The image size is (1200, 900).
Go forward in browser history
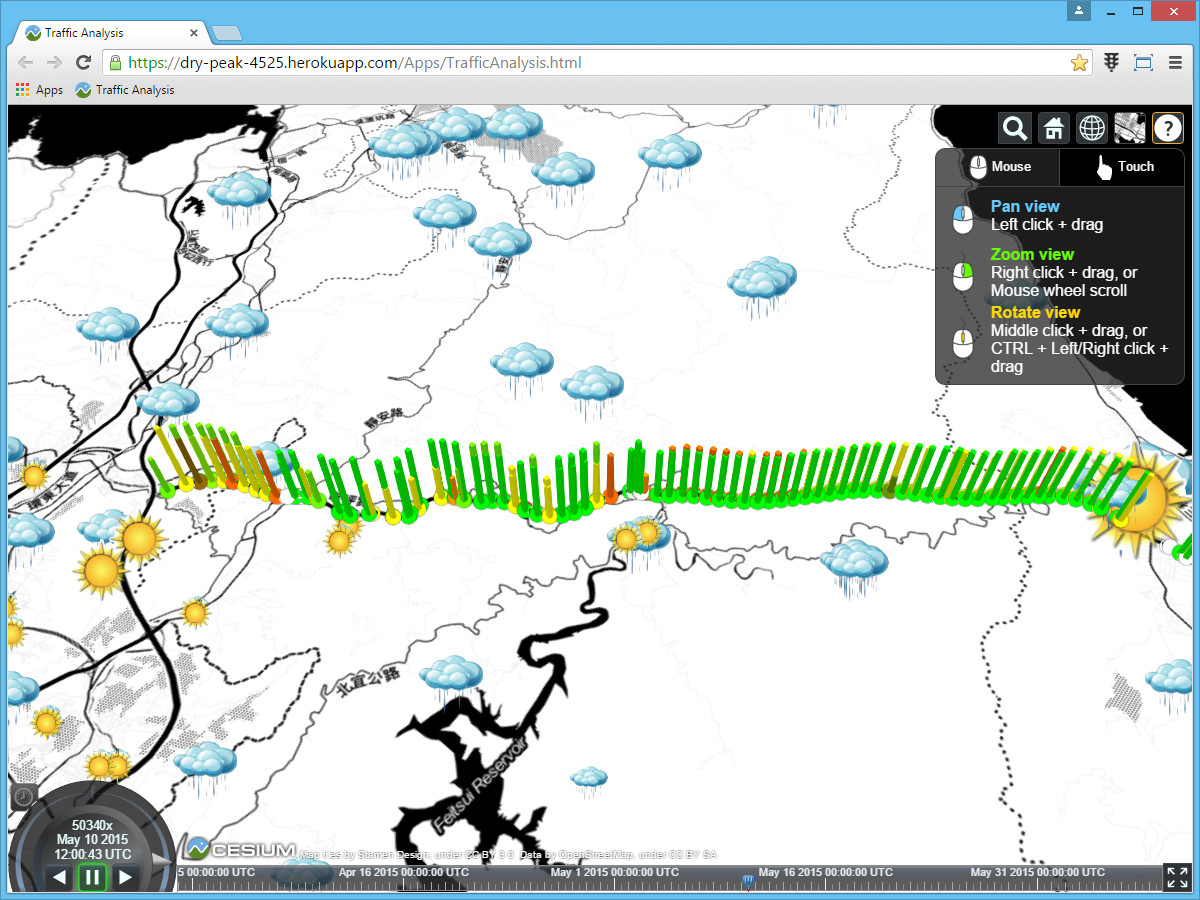[x=55, y=62]
